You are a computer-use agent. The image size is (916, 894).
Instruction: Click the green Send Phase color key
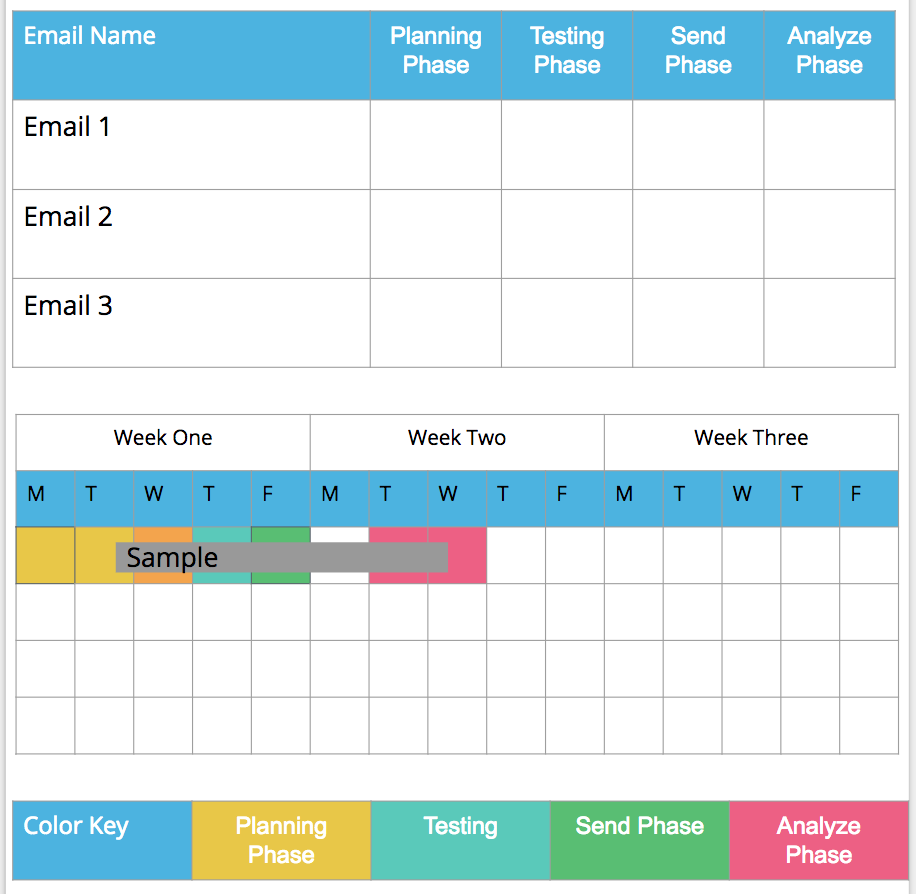pos(640,840)
